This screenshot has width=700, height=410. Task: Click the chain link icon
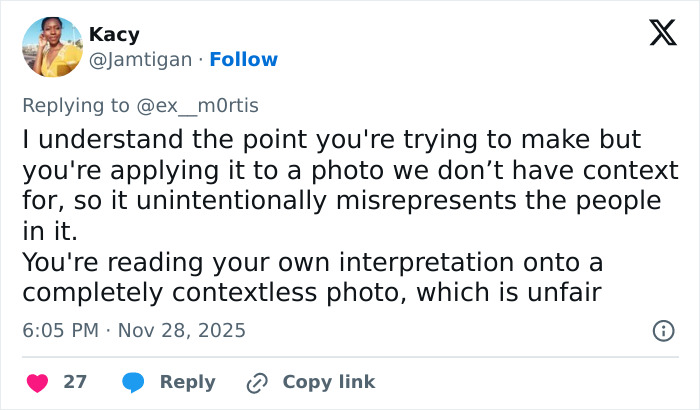(x=258, y=382)
